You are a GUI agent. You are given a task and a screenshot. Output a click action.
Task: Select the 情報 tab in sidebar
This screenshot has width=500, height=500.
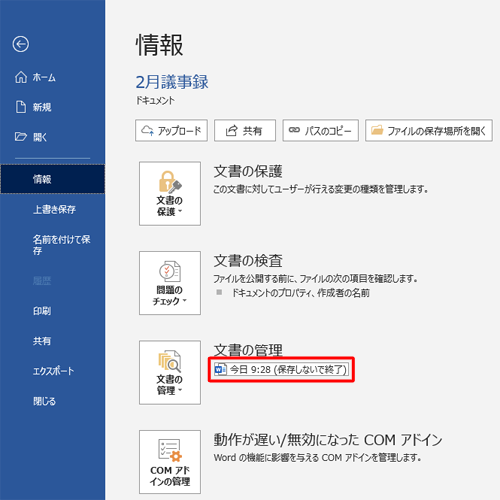pos(52,179)
